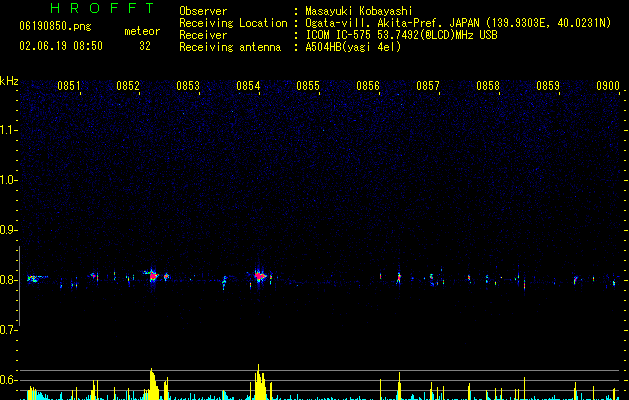Image resolution: width=629 pixels, height=400 pixels.
Task: Click the strong meteor echo at 0854
Action: pyautogui.click(x=260, y=276)
